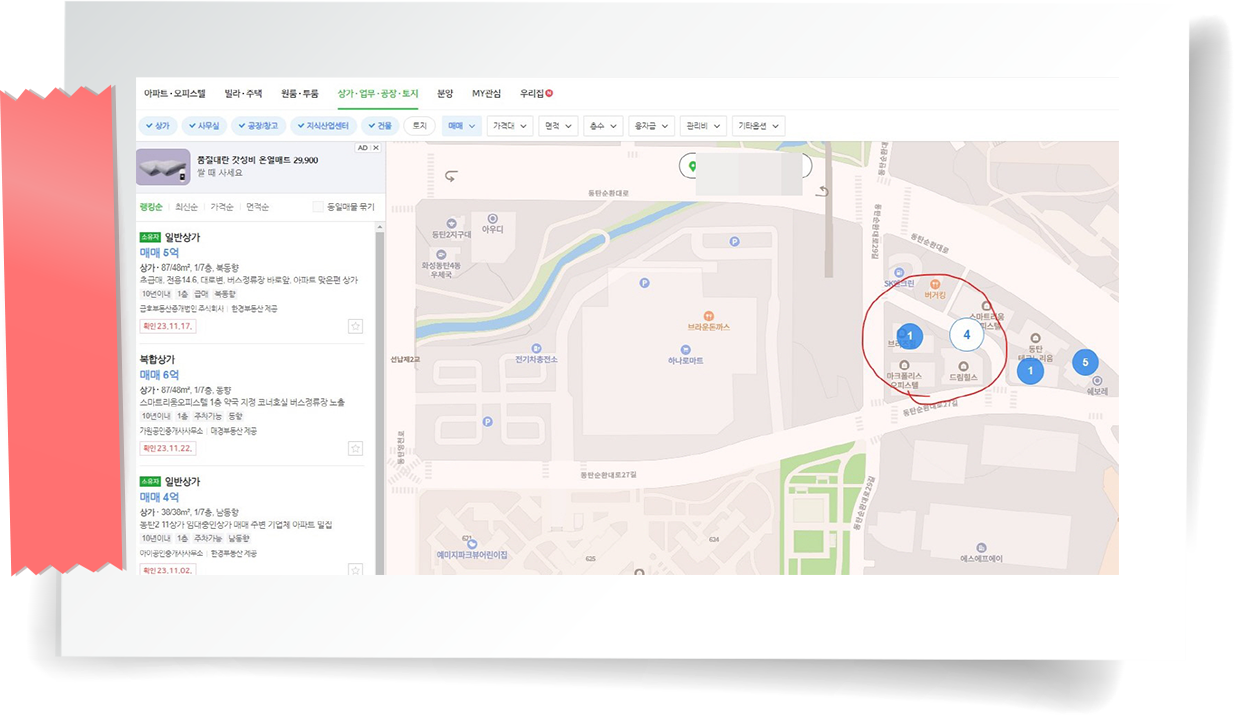Toggle the 지식산업센터 filter chip
Viewport: 1234px width, 715px height.
pyautogui.click(x=325, y=126)
